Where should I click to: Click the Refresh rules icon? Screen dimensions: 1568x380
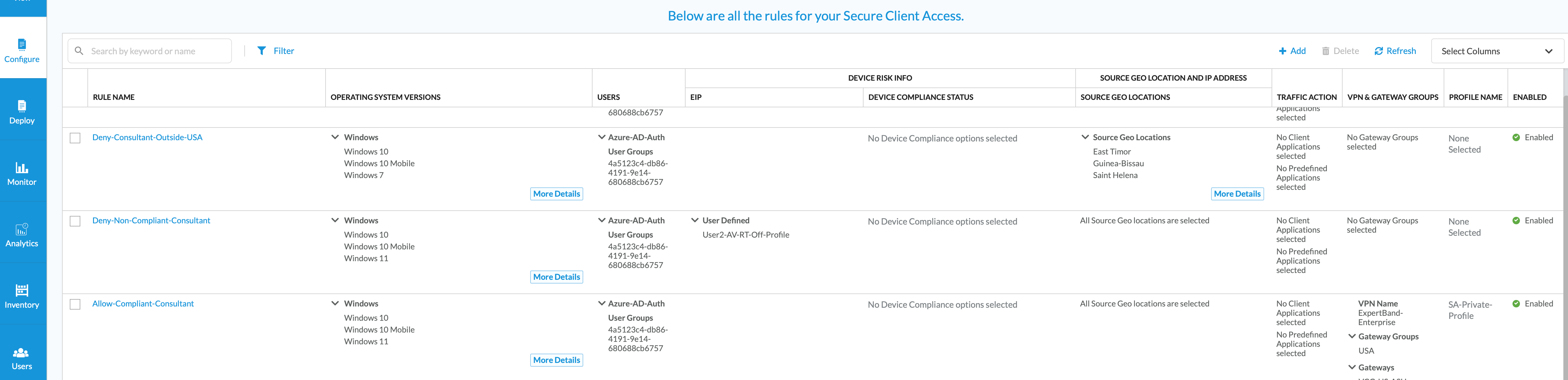tap(1379, 51)
